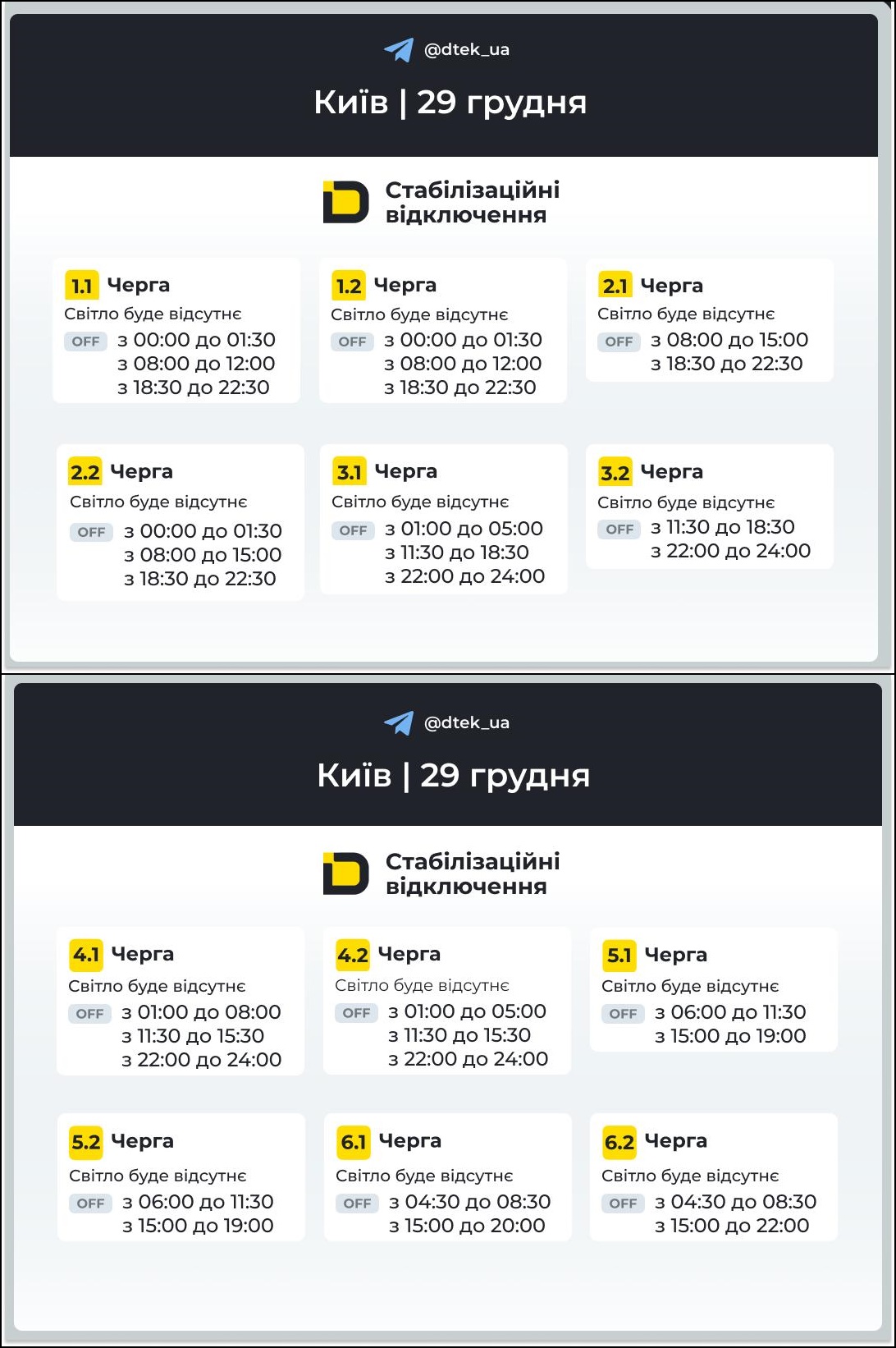Click the upper "Стабілізаційні відключення" heading
The width and height of the screenshot is (896, 1348).
click(472, 203)
